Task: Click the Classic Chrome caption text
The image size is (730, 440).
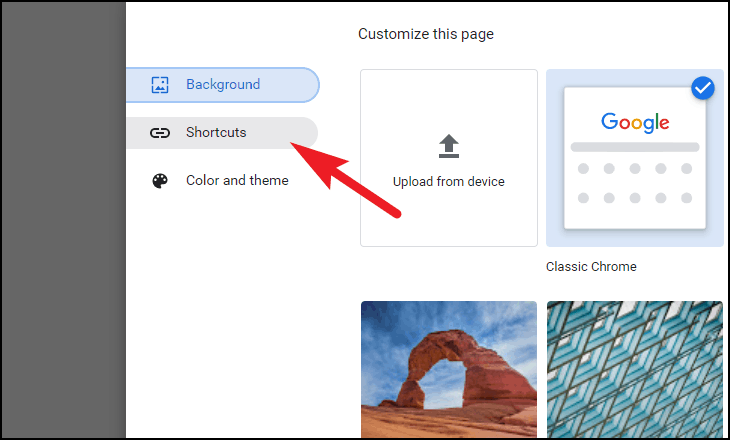Action: tap(591, 267)
